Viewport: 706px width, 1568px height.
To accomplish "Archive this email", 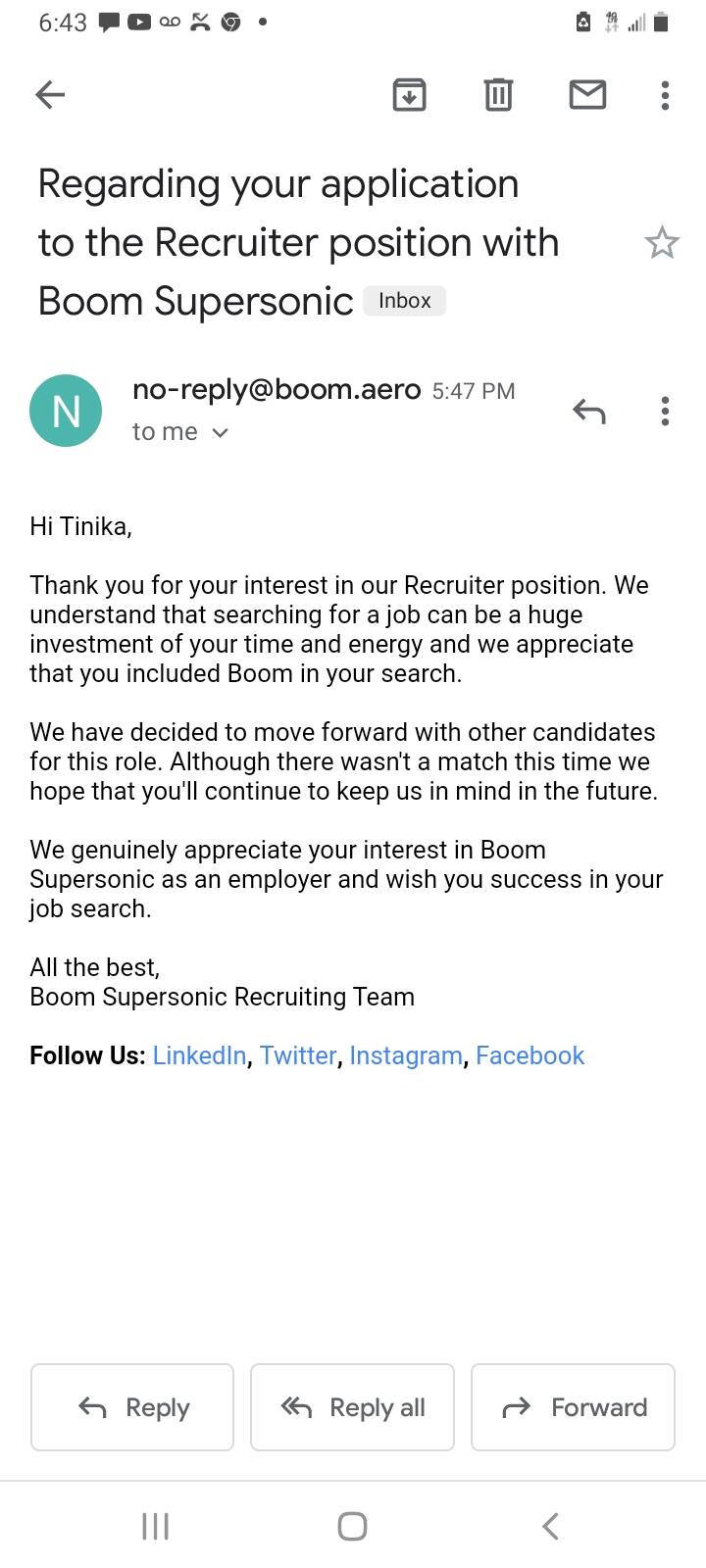I will click(x=409, y=94).
